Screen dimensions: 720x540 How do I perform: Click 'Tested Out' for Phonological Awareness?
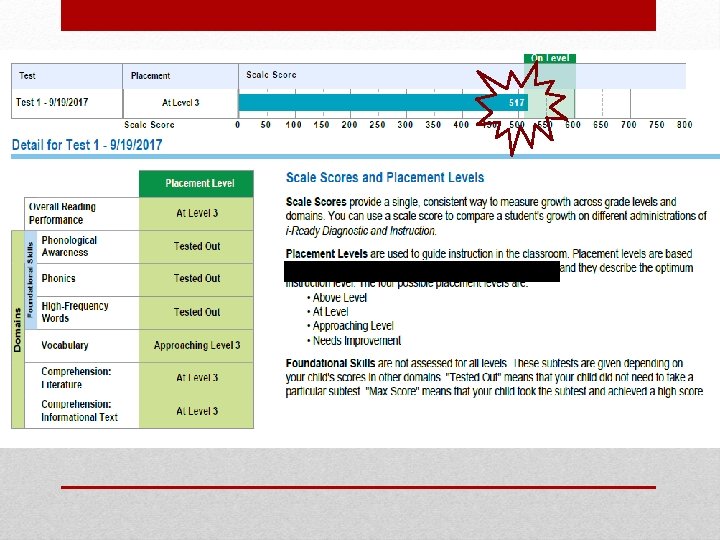click(x=197, y=246)
